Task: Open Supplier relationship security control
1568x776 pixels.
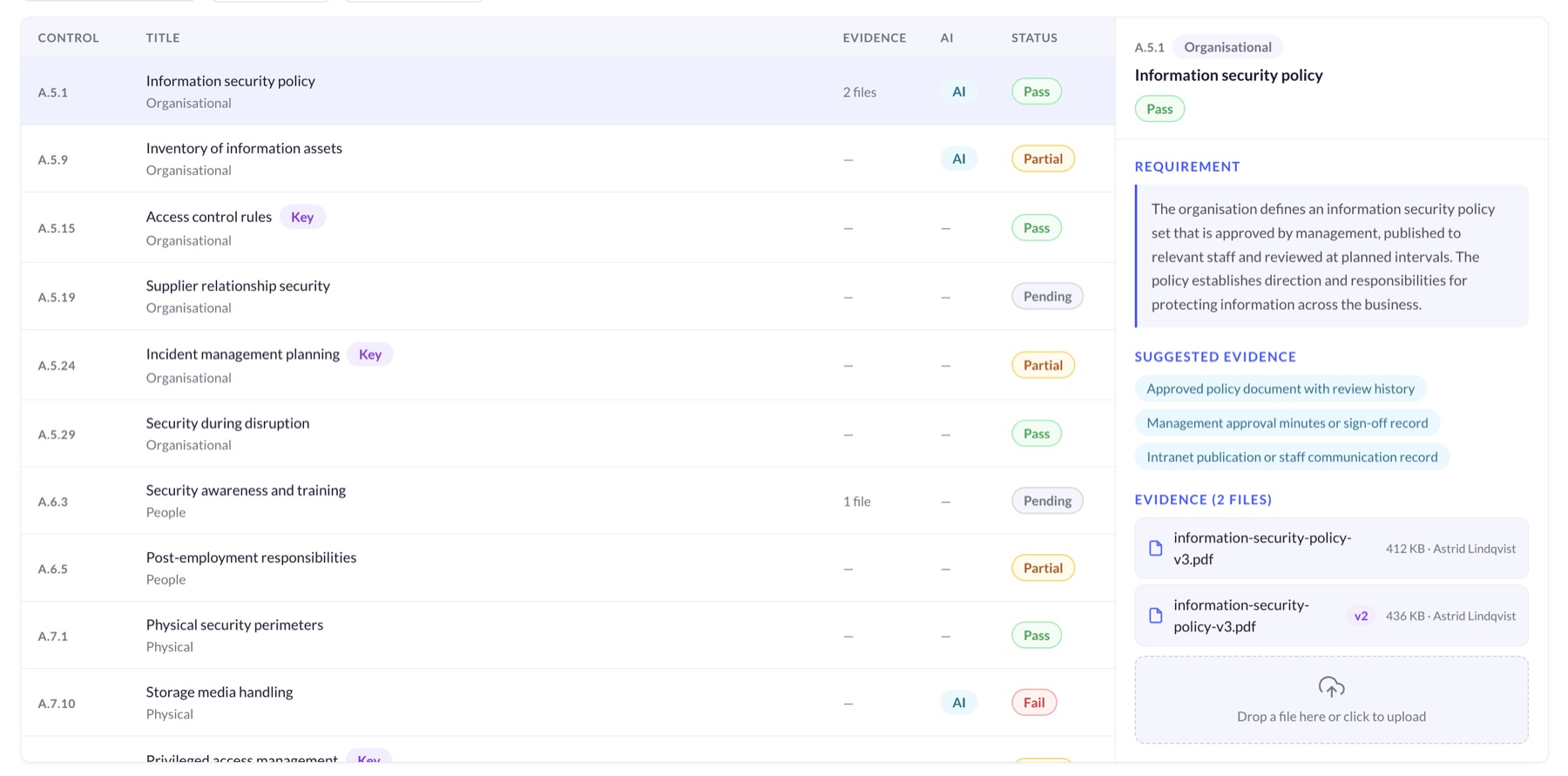Action: 567,296
